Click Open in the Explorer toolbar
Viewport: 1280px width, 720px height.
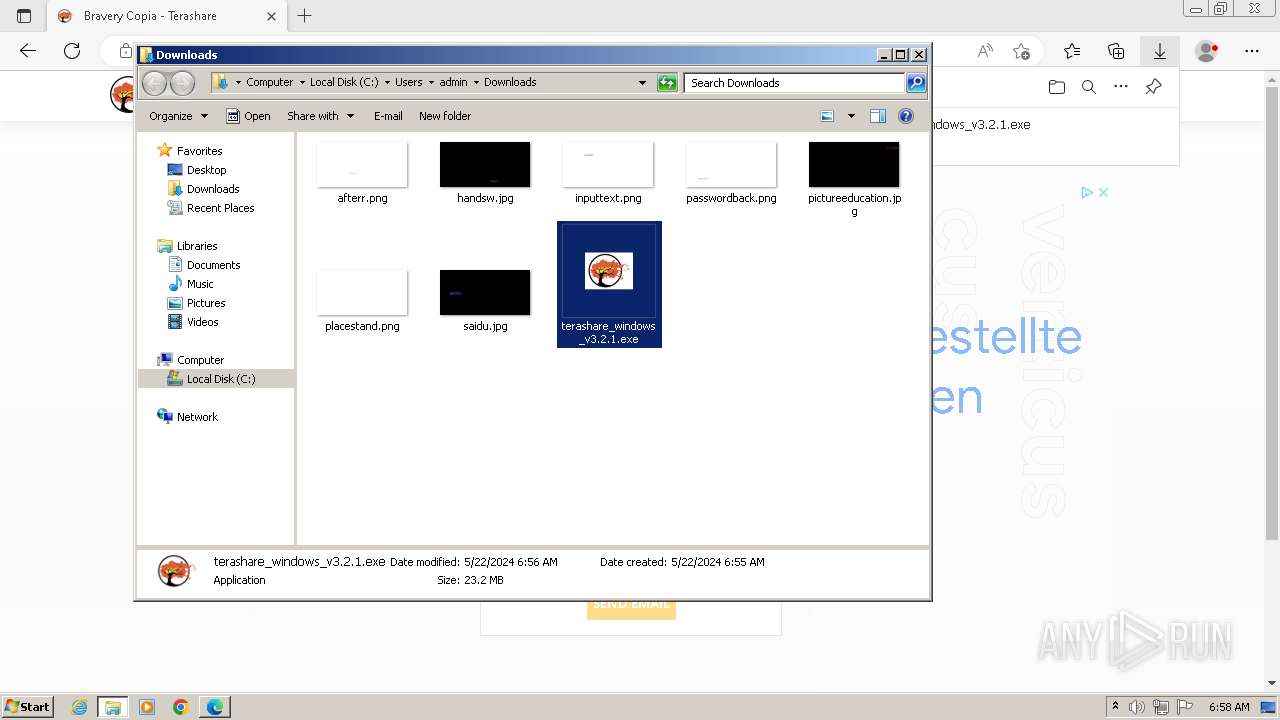click(x=248, y=116)
